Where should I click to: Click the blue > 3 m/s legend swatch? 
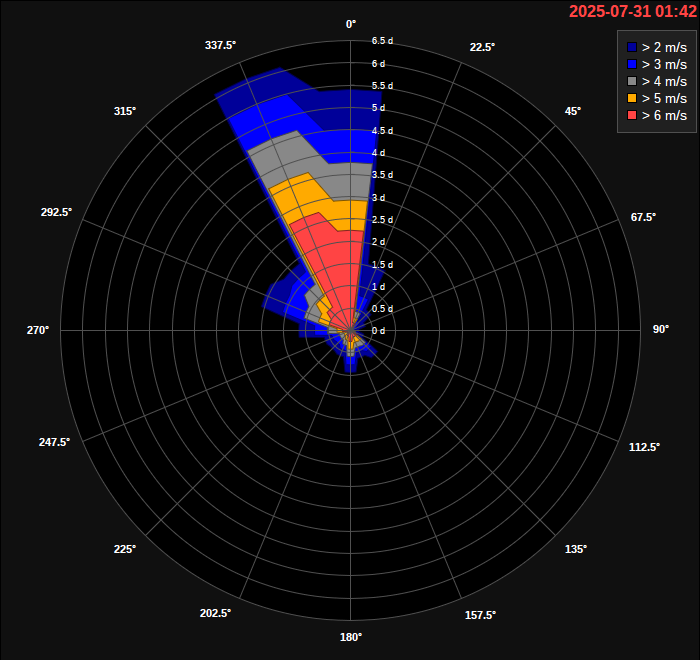tap(632, 64)
